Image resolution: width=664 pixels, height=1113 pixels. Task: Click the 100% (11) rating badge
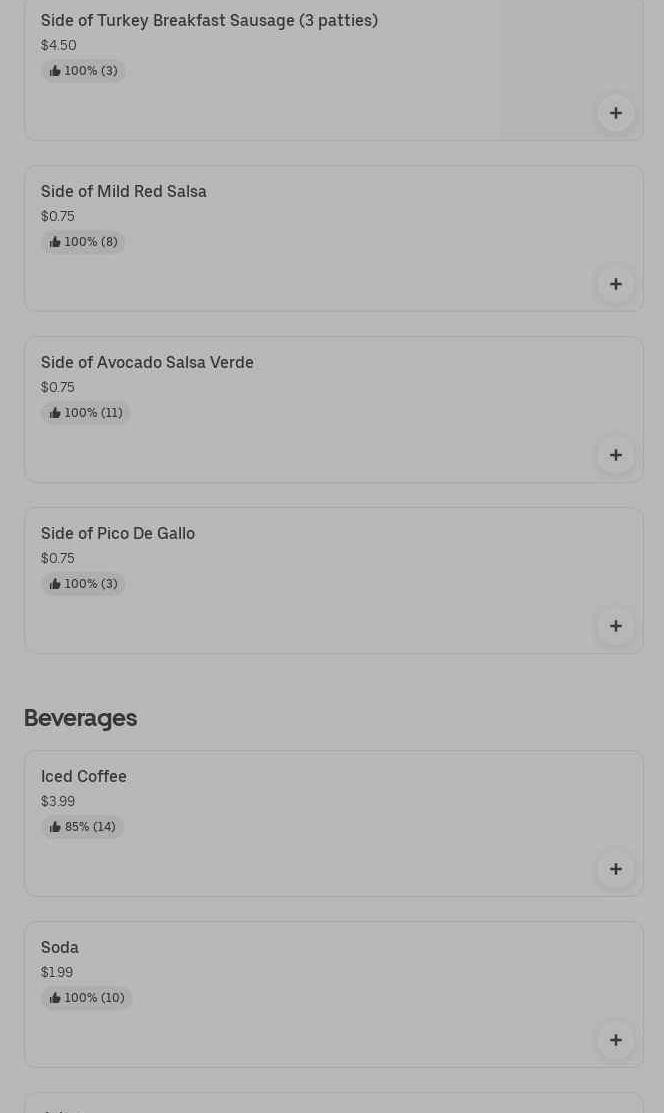[85, 413]
